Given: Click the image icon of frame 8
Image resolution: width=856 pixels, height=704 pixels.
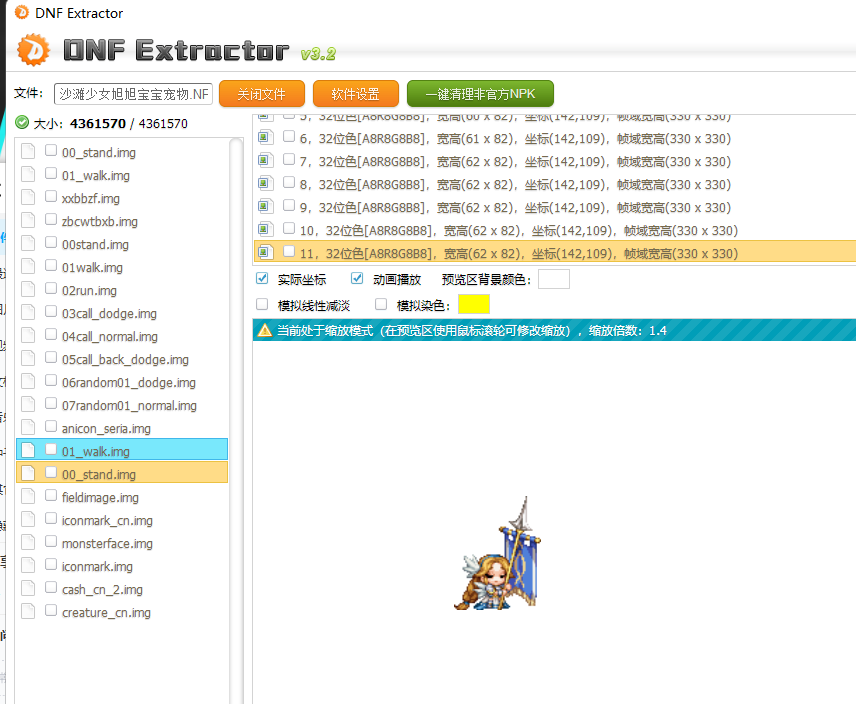Looking at the screenshot, I should pyautogui.click(x=265, y=183).
